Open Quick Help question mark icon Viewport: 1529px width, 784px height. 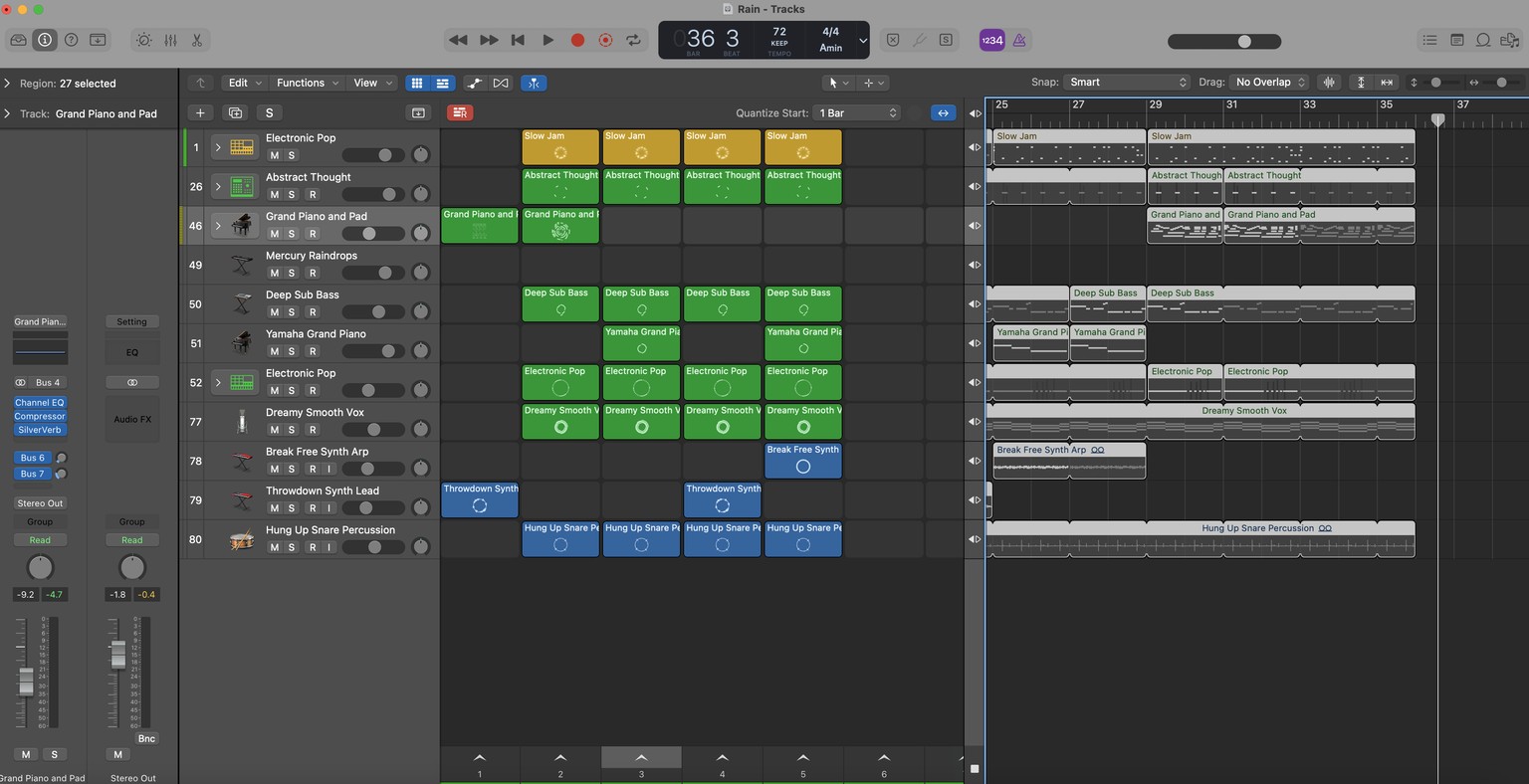[x=71, y=40]
